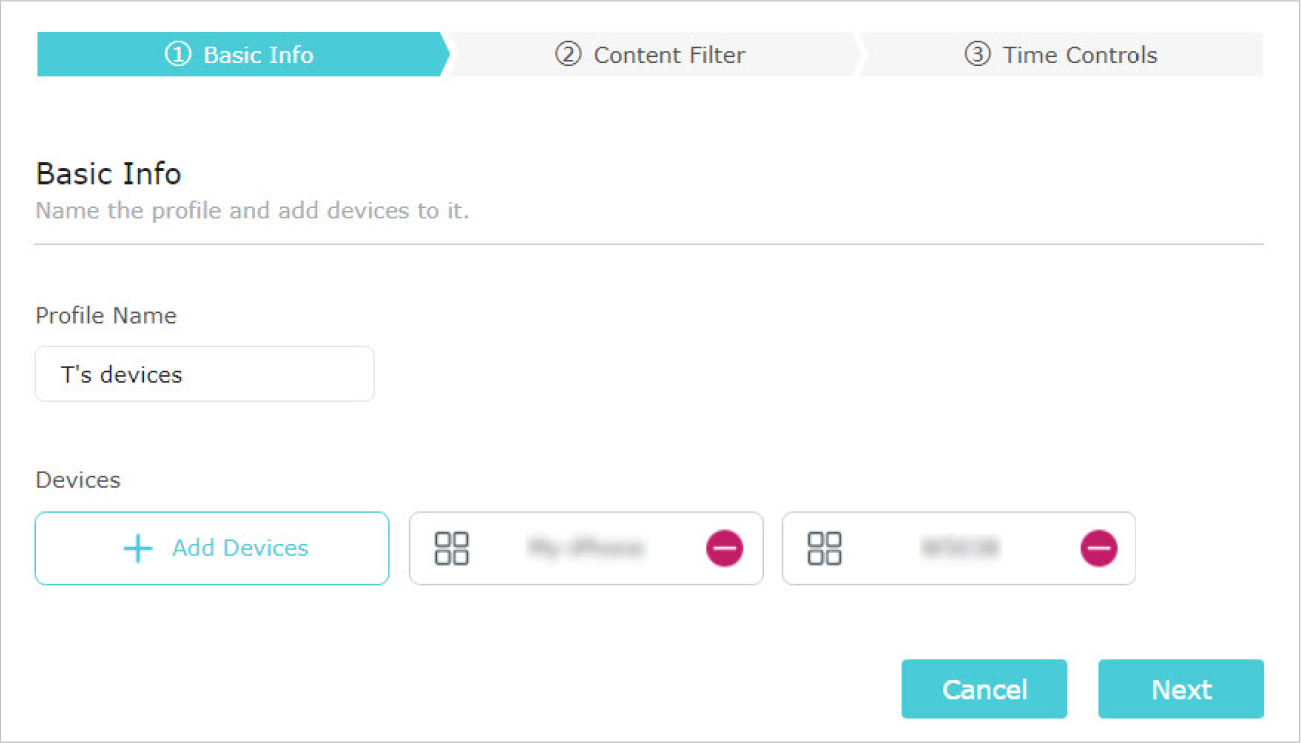Click the circled number 3 step icon
Viewport: 1301px width, 743px height.
[x=977, y=55]
